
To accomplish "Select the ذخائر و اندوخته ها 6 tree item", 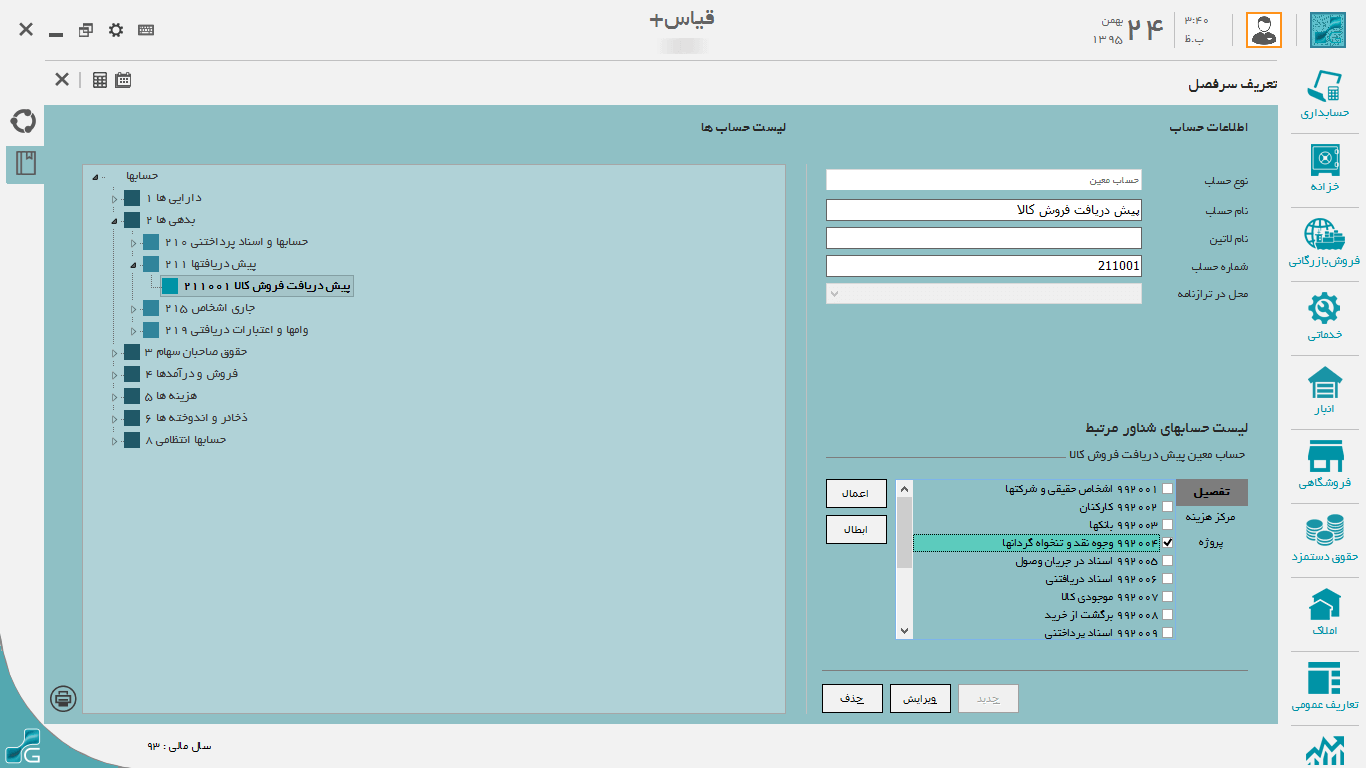I will tap(195, 418).
